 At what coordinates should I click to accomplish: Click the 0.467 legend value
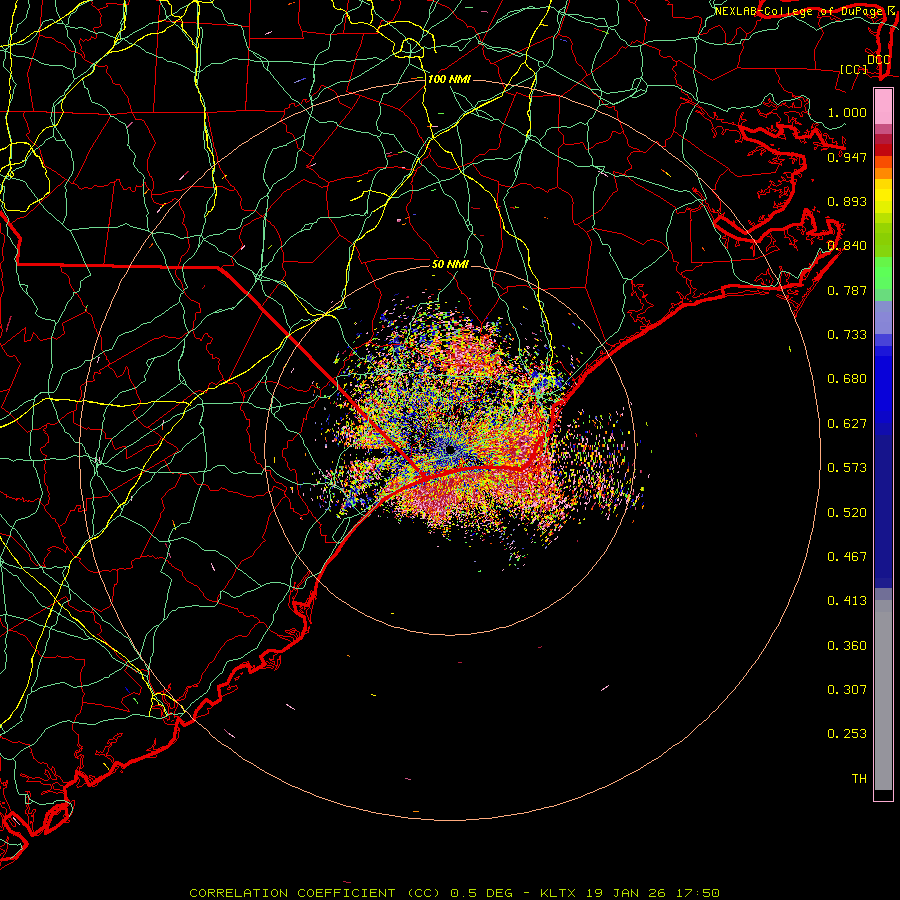click(x=847, y=557)
